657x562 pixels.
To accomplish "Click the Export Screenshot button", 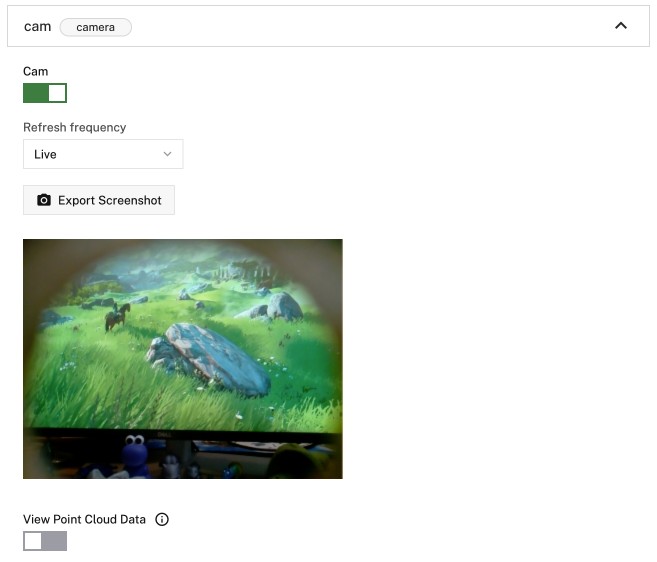I will [x=99, y=200].
